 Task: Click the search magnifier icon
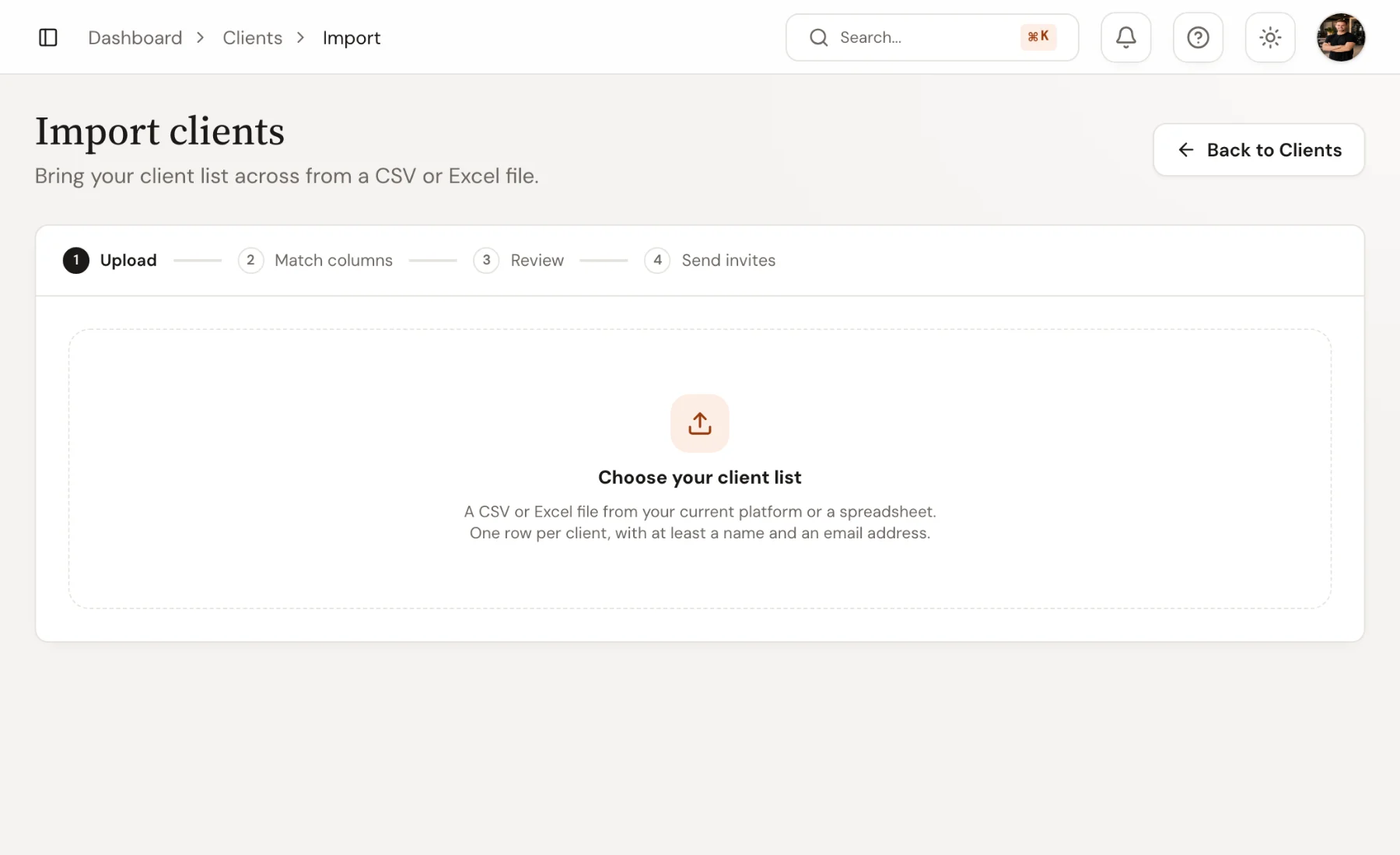(818, 37)
